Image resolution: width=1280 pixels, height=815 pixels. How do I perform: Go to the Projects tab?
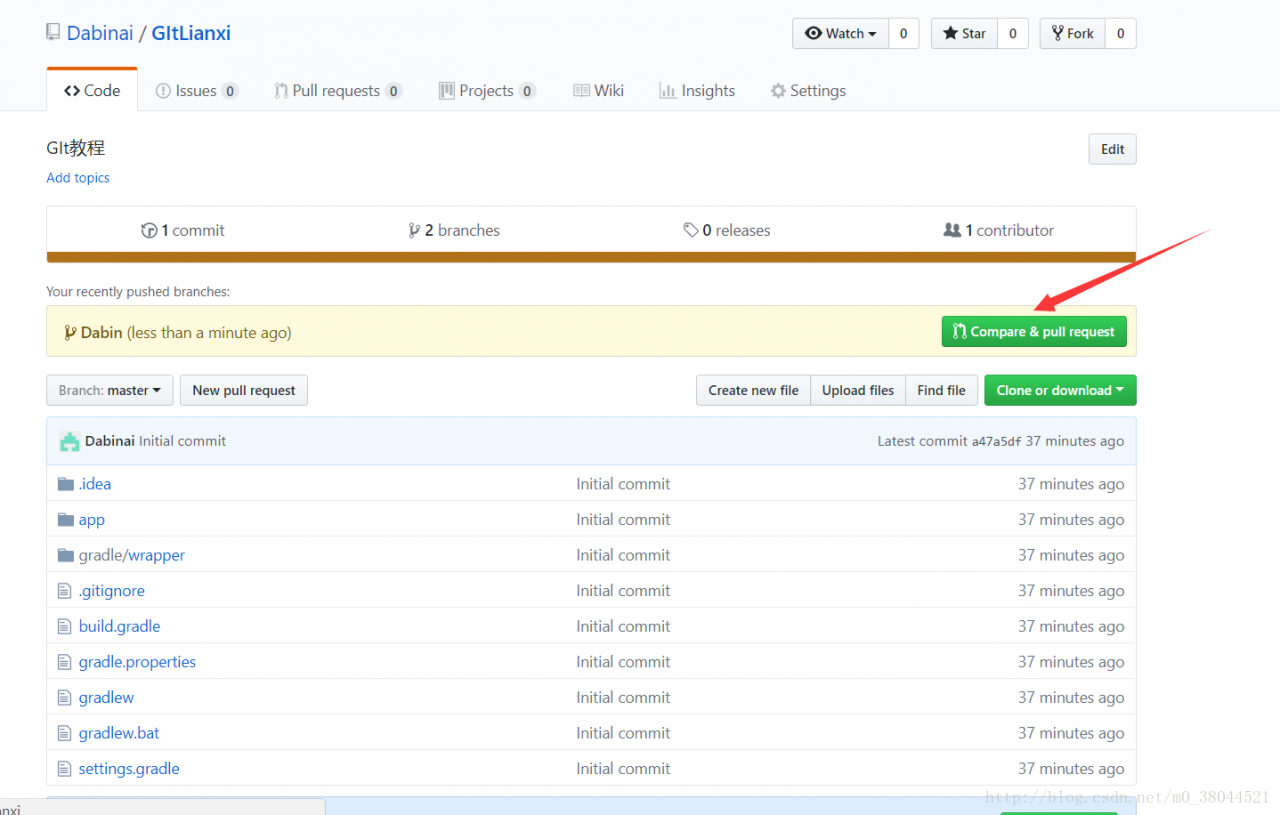487,91
